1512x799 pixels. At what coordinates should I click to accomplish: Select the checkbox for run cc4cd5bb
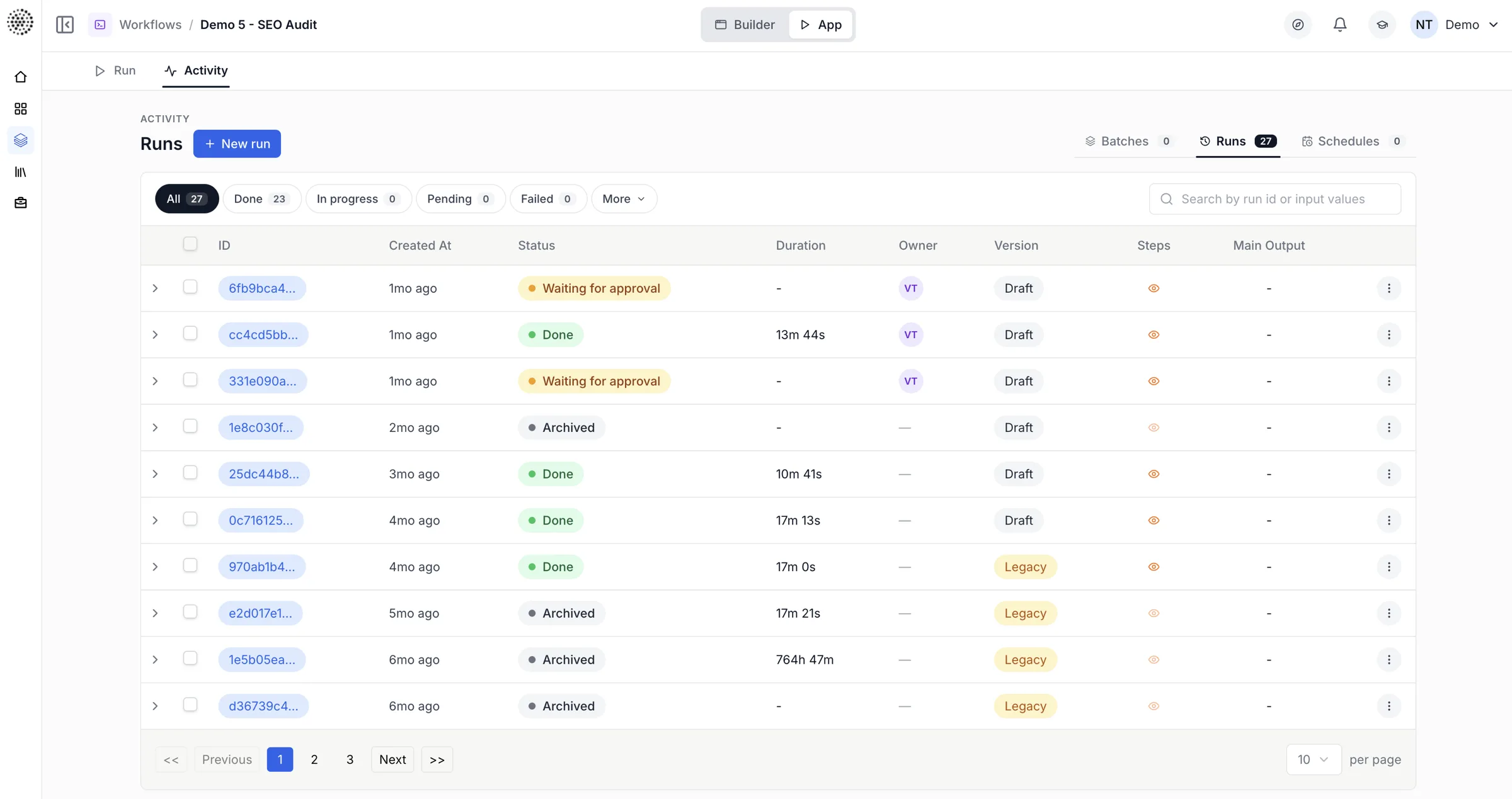pyautogui.click(x=190, y=334)
